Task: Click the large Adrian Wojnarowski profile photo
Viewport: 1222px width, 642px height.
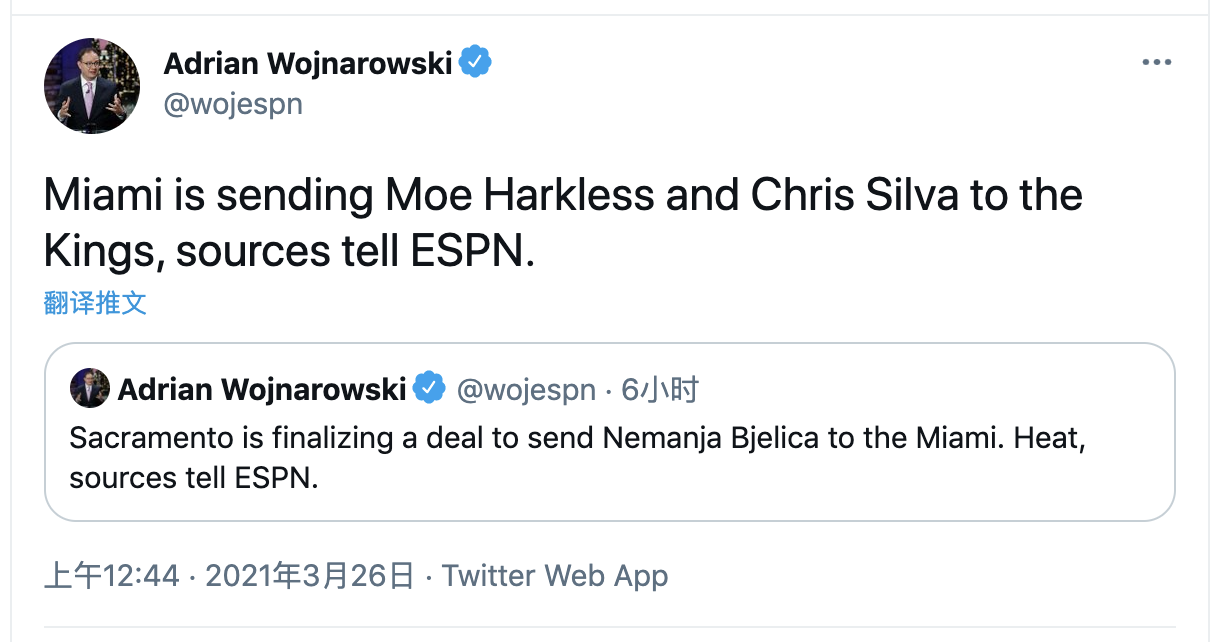Action: point(92,86)
